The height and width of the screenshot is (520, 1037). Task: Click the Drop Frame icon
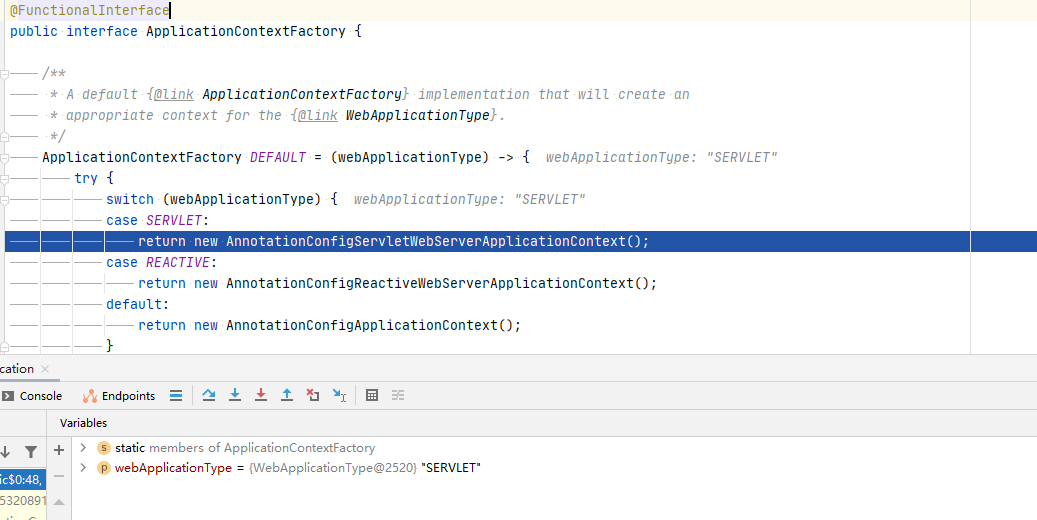click(x=313, y=395)
